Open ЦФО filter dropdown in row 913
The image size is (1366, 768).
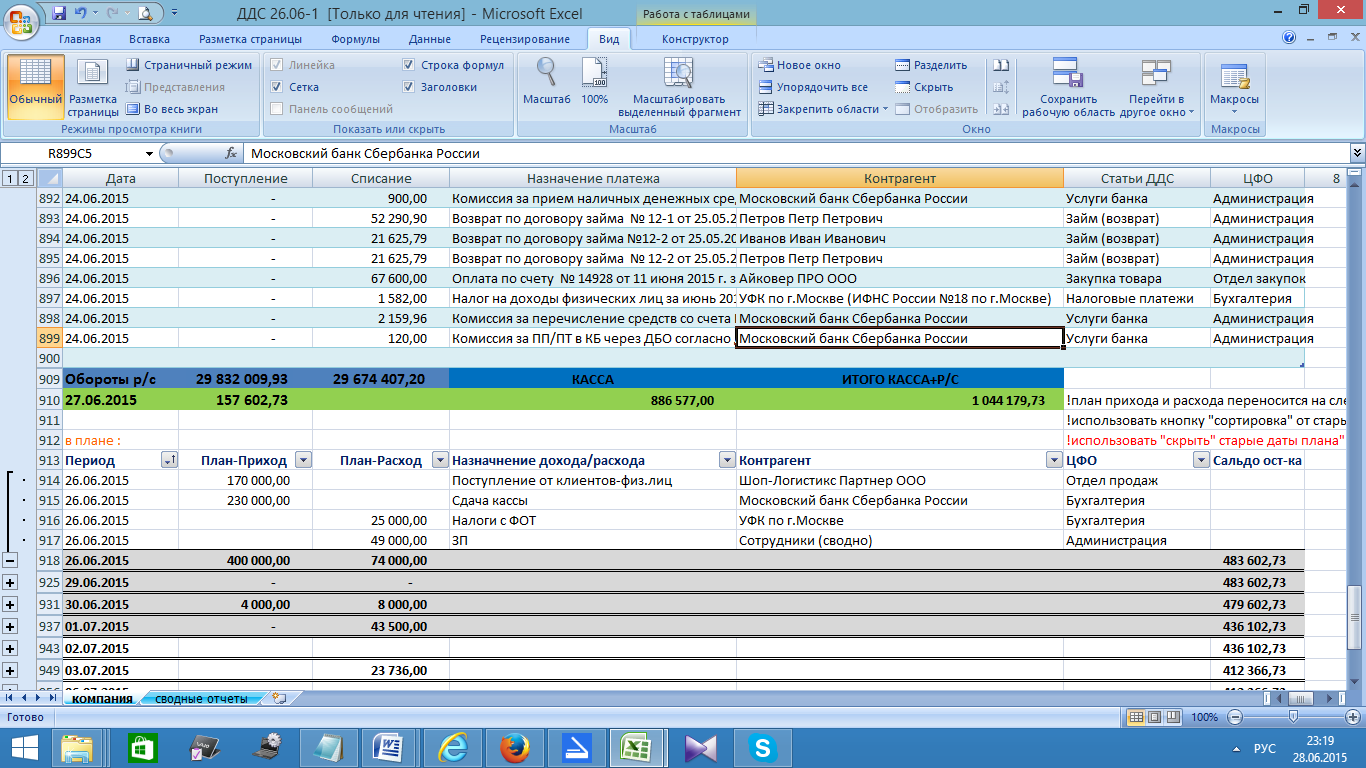point(1201,460)
